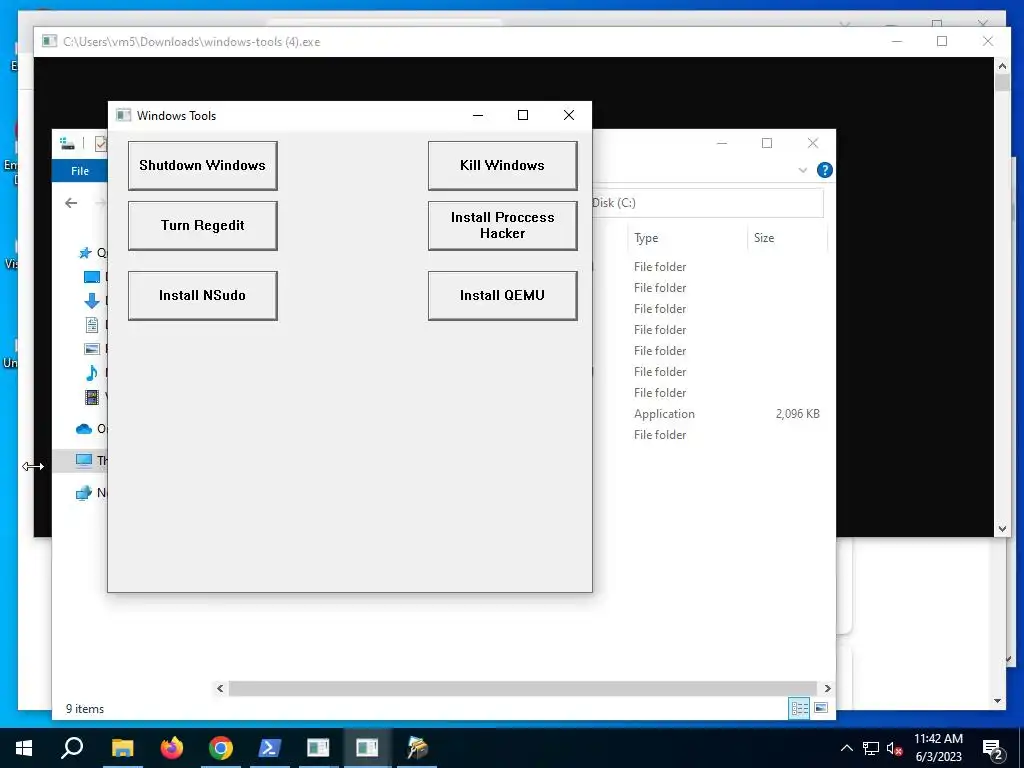Select the Desktop icon in navigation pane
Screen dimensions: 1024x768
92,277
